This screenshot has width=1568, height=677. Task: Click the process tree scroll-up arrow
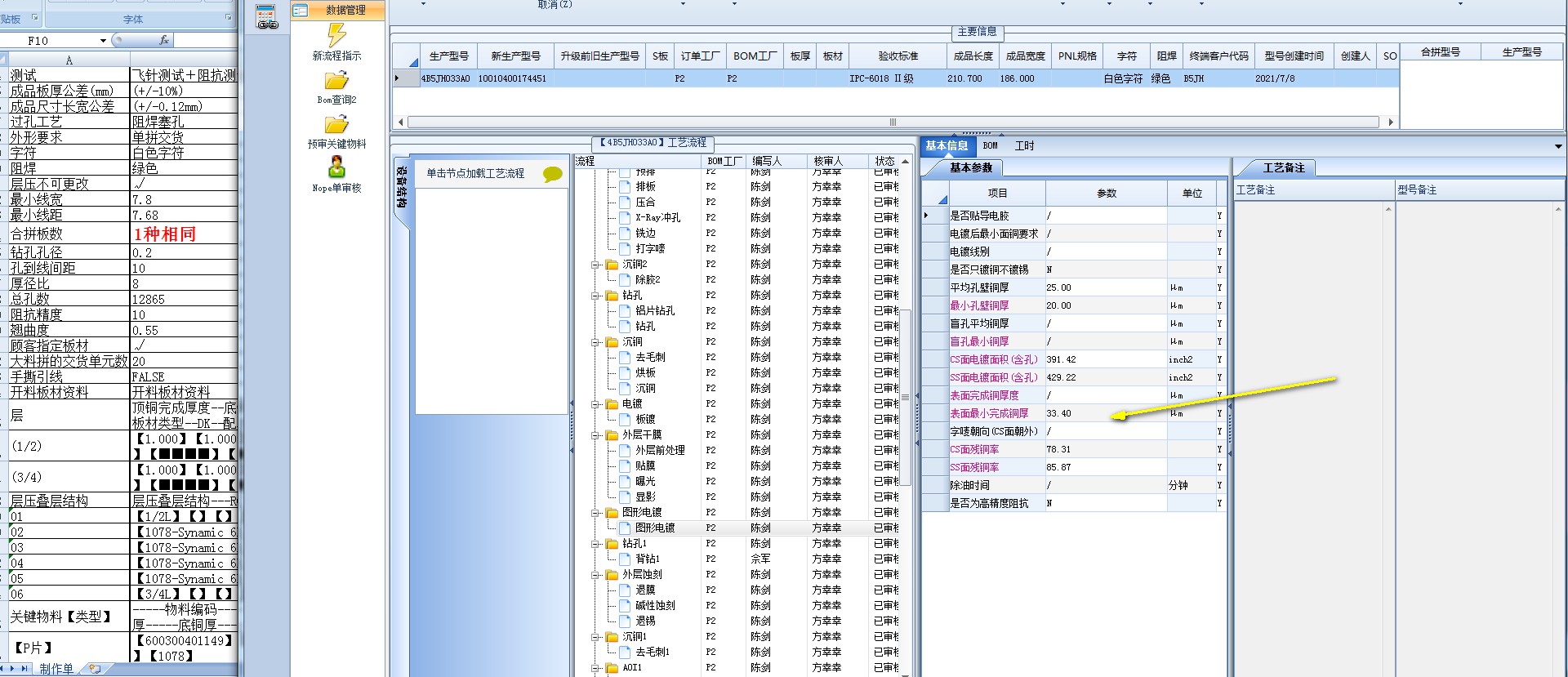(x=905, y=162)
